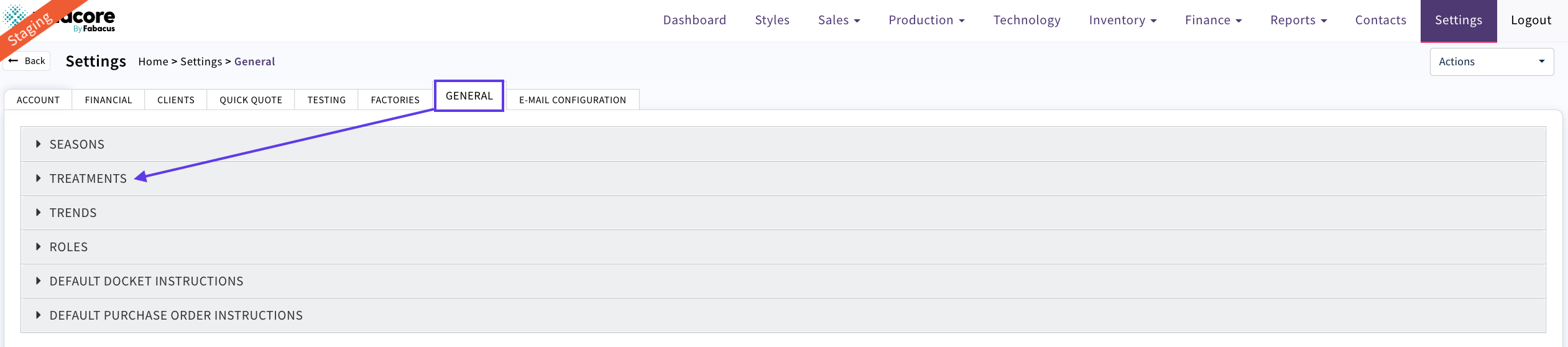Expand Default Docket Instructions section
Viewport: 1568px width, 347px height.
tap(146, 281)
